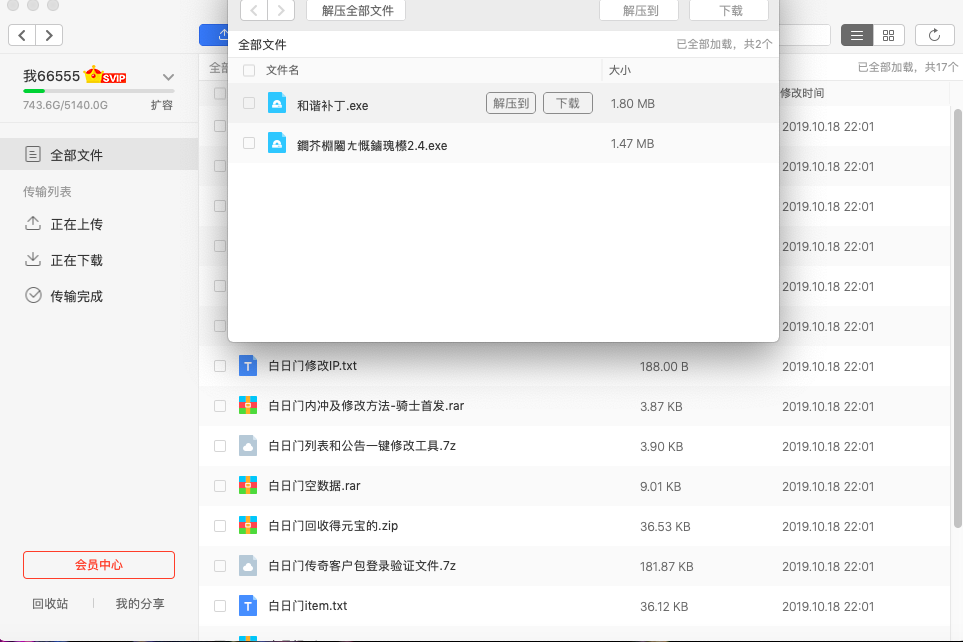Viewport: 963px width, 642px height.
Task: Sort archive files by 大小 column
Action: point(620,70)
